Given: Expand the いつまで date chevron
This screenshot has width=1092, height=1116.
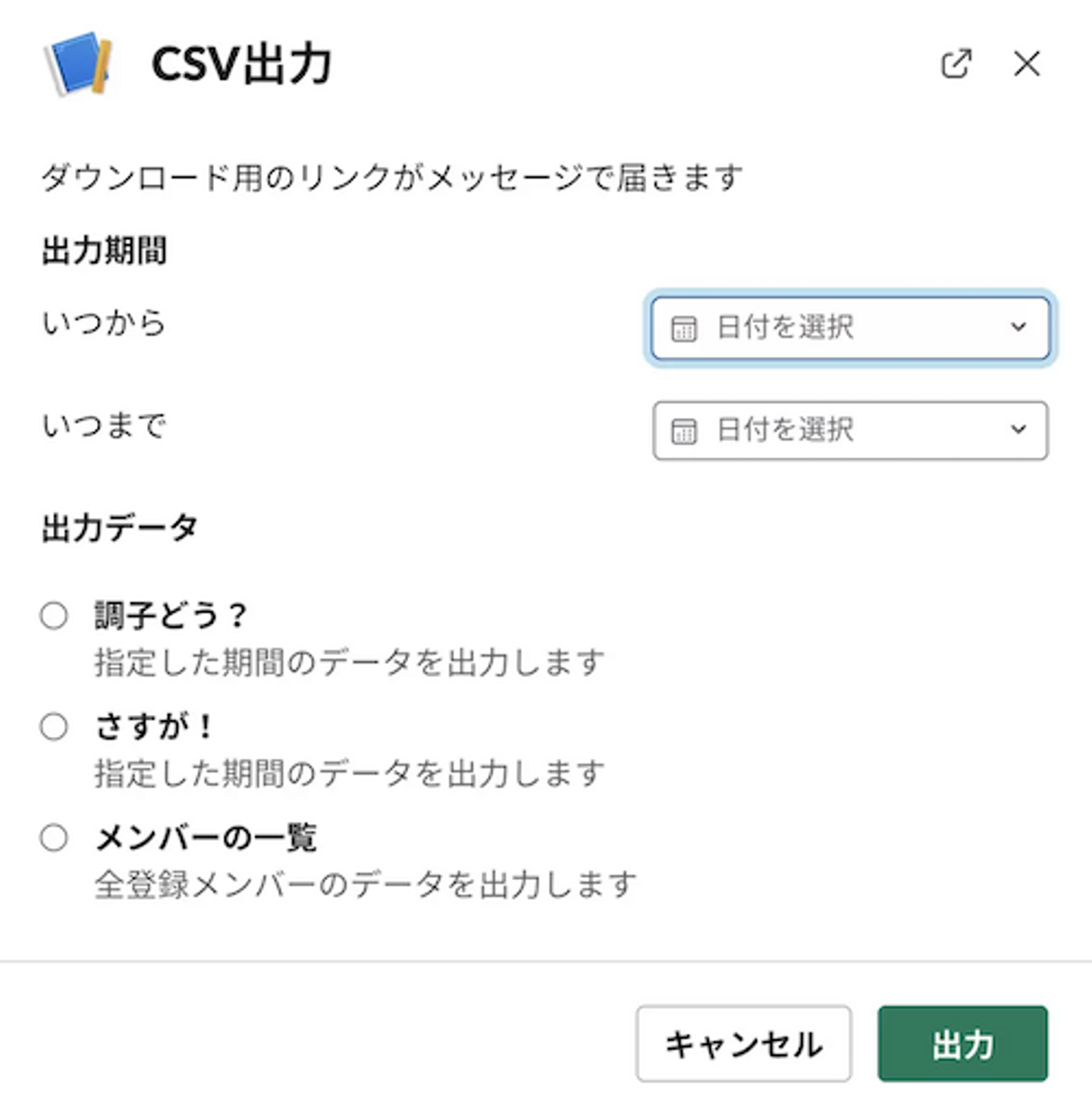Looking at the screenshot, I should [1018, 430].
